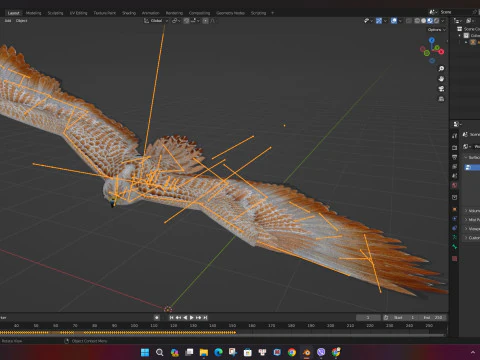Open the Object menu in viewport header
The image size is (480, 360).
21,21
